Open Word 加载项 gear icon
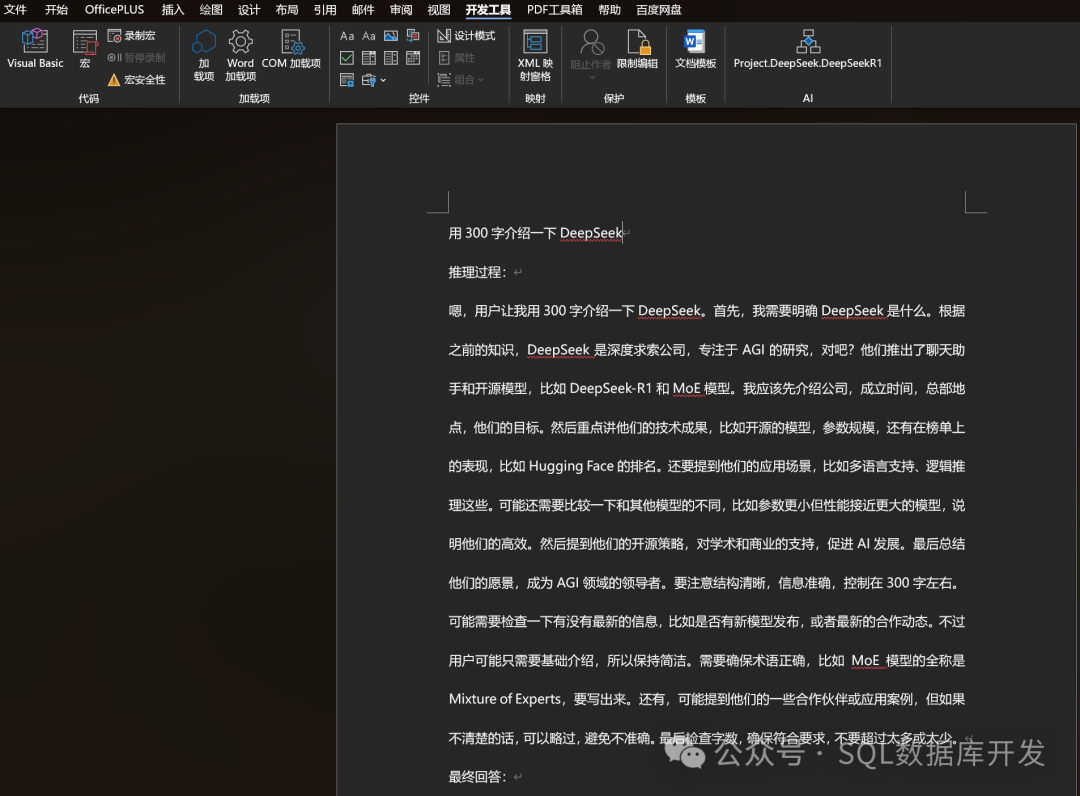The image size is (1080, 796). [240, 56]
